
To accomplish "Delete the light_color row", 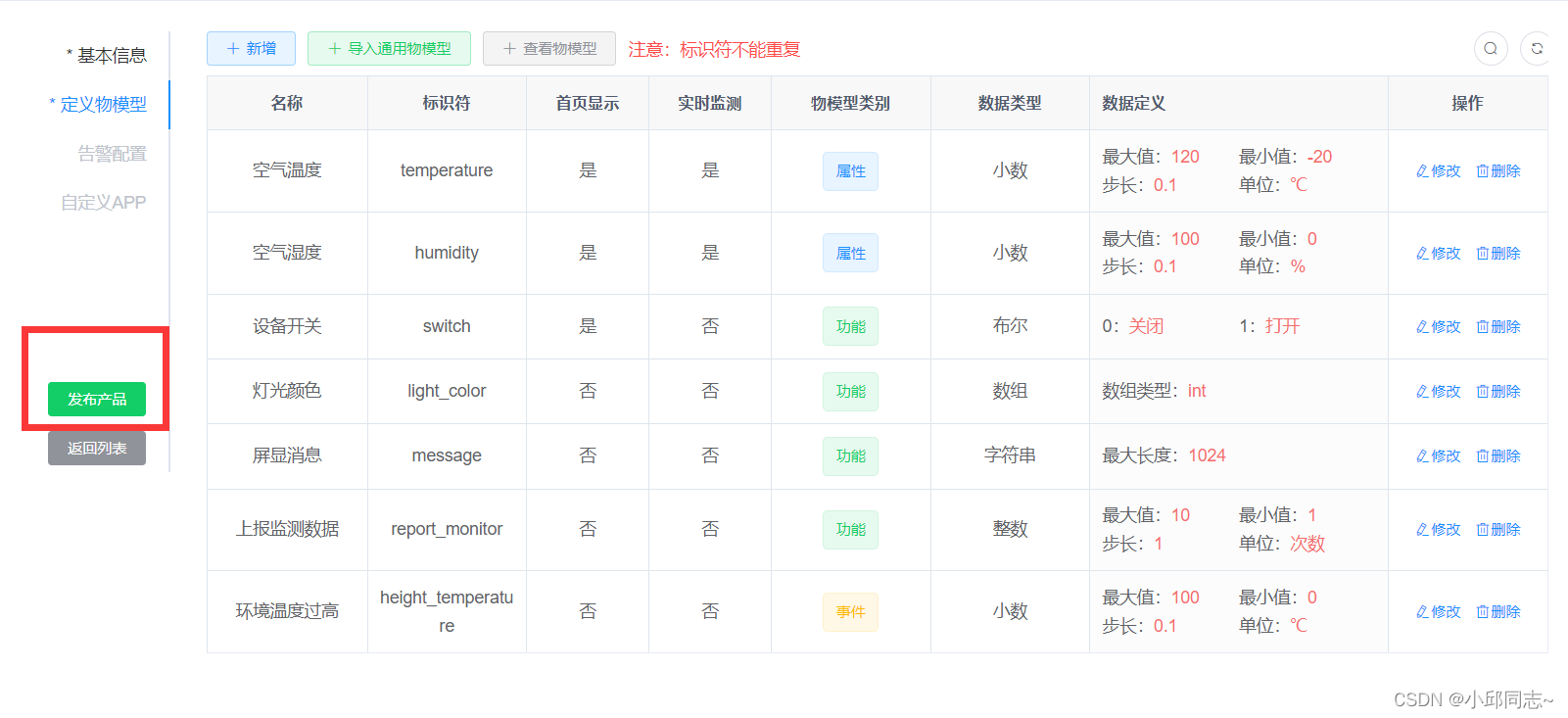I will [x=1498, y=391].
